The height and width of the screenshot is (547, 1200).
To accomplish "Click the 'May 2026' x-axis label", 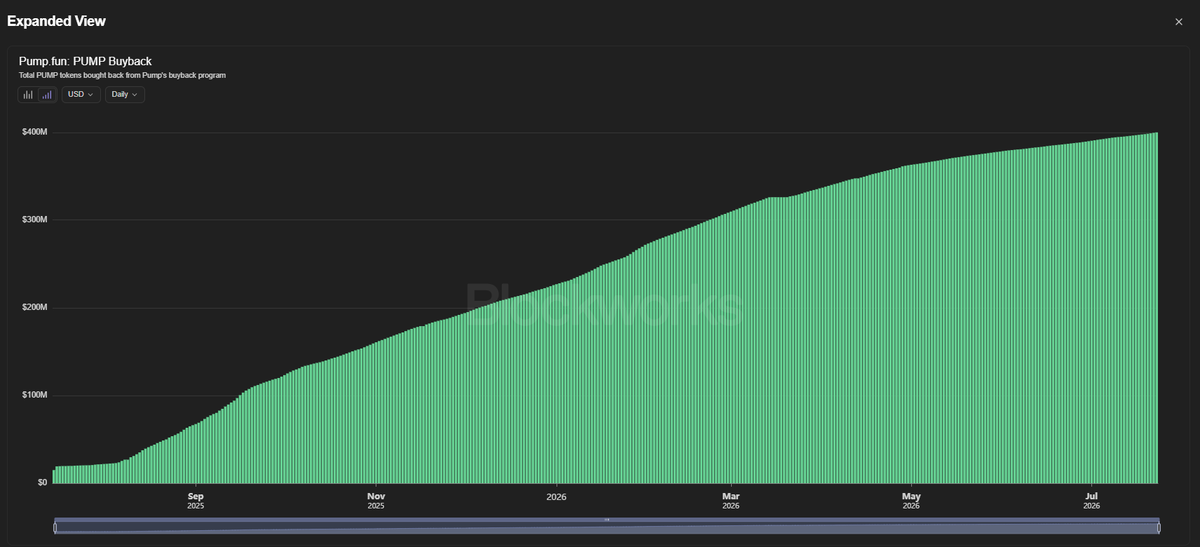I will pyautogui.click(x=911, y=500).
